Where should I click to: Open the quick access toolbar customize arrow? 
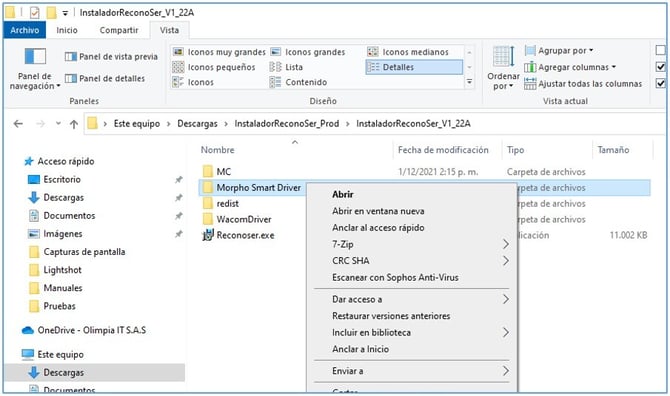65,13
